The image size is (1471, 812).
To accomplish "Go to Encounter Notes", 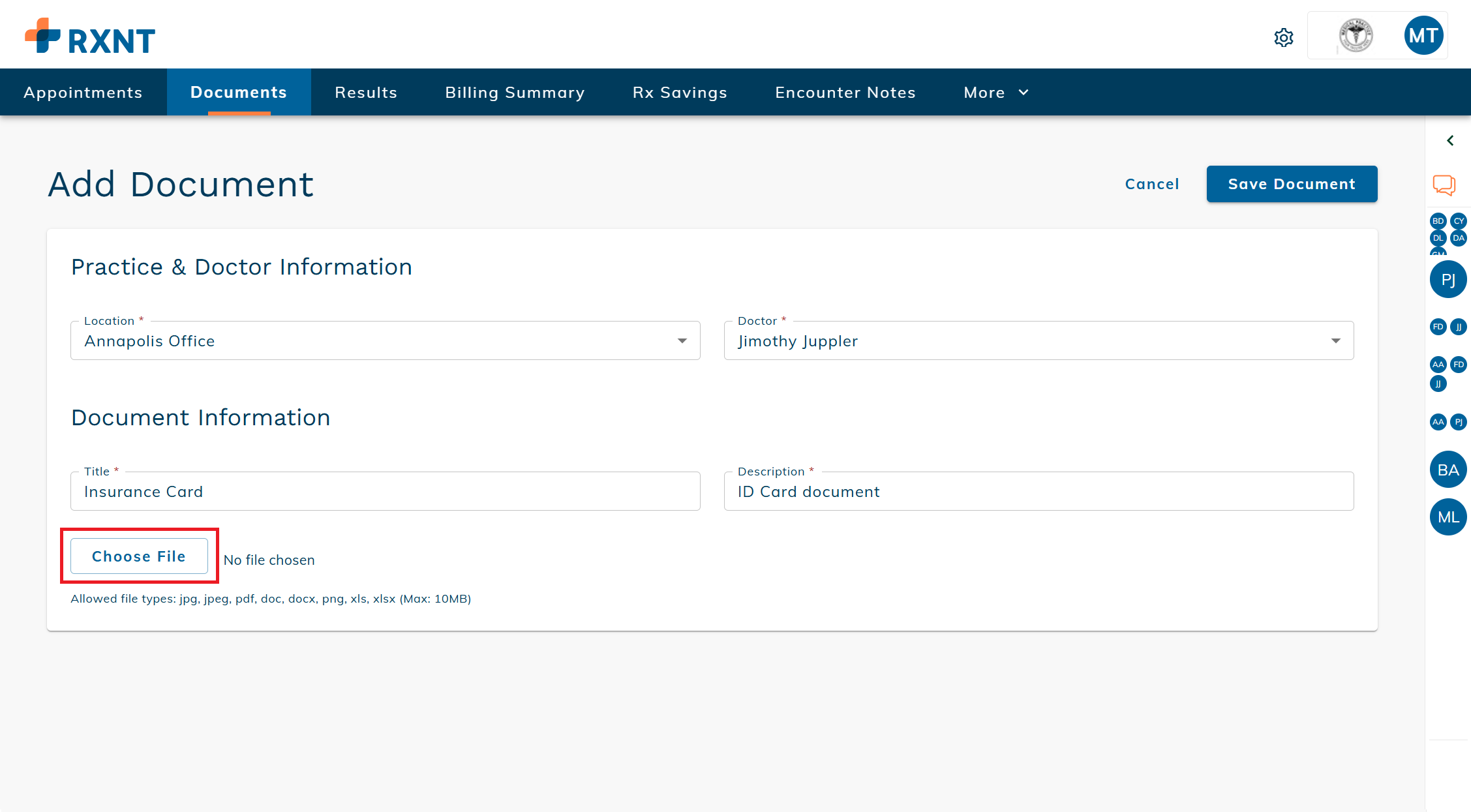I will (x=845, y=92).
